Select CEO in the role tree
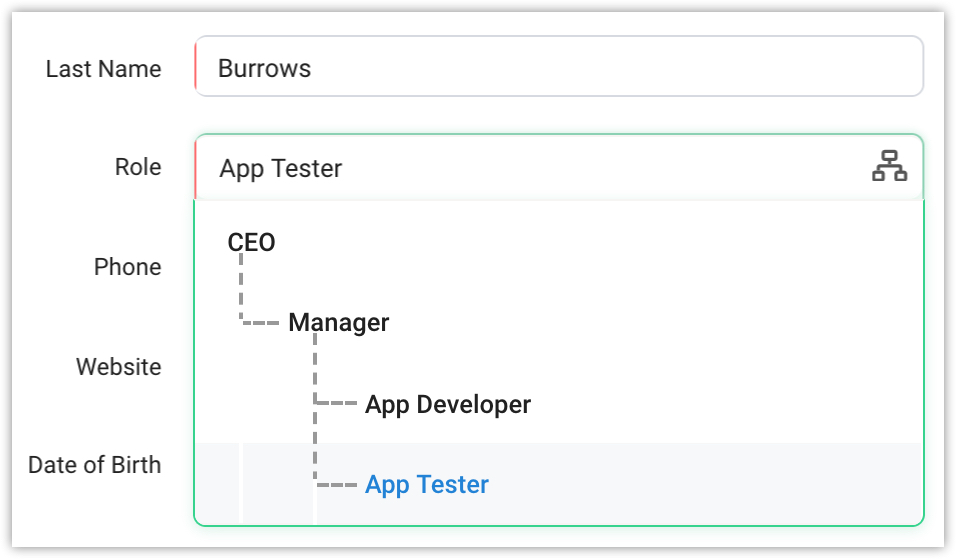 [251, 242]
